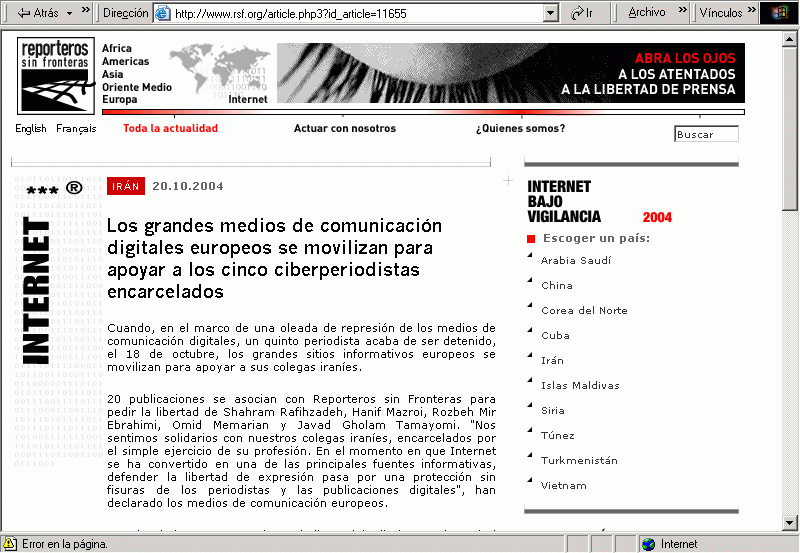Open the Europa region link
This screenshot has height=553, width=800.
119,99
